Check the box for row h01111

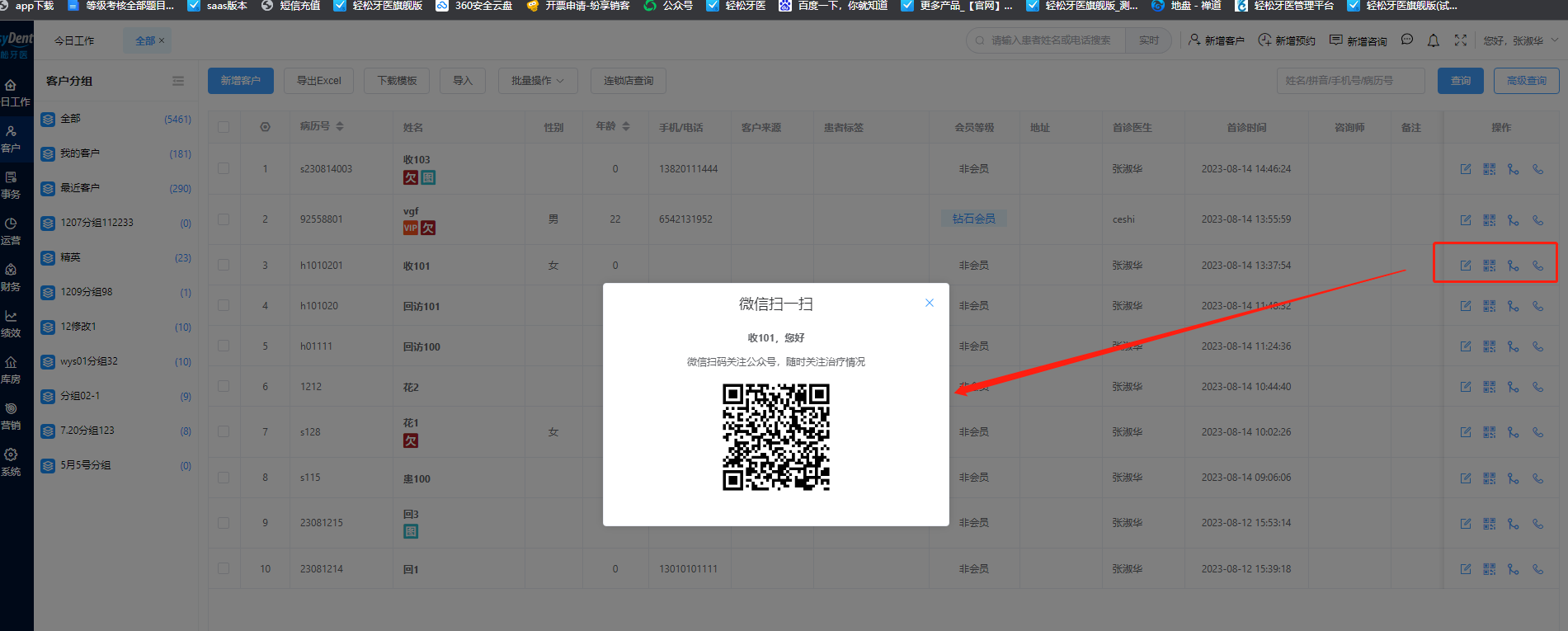(x=224, y=346)
